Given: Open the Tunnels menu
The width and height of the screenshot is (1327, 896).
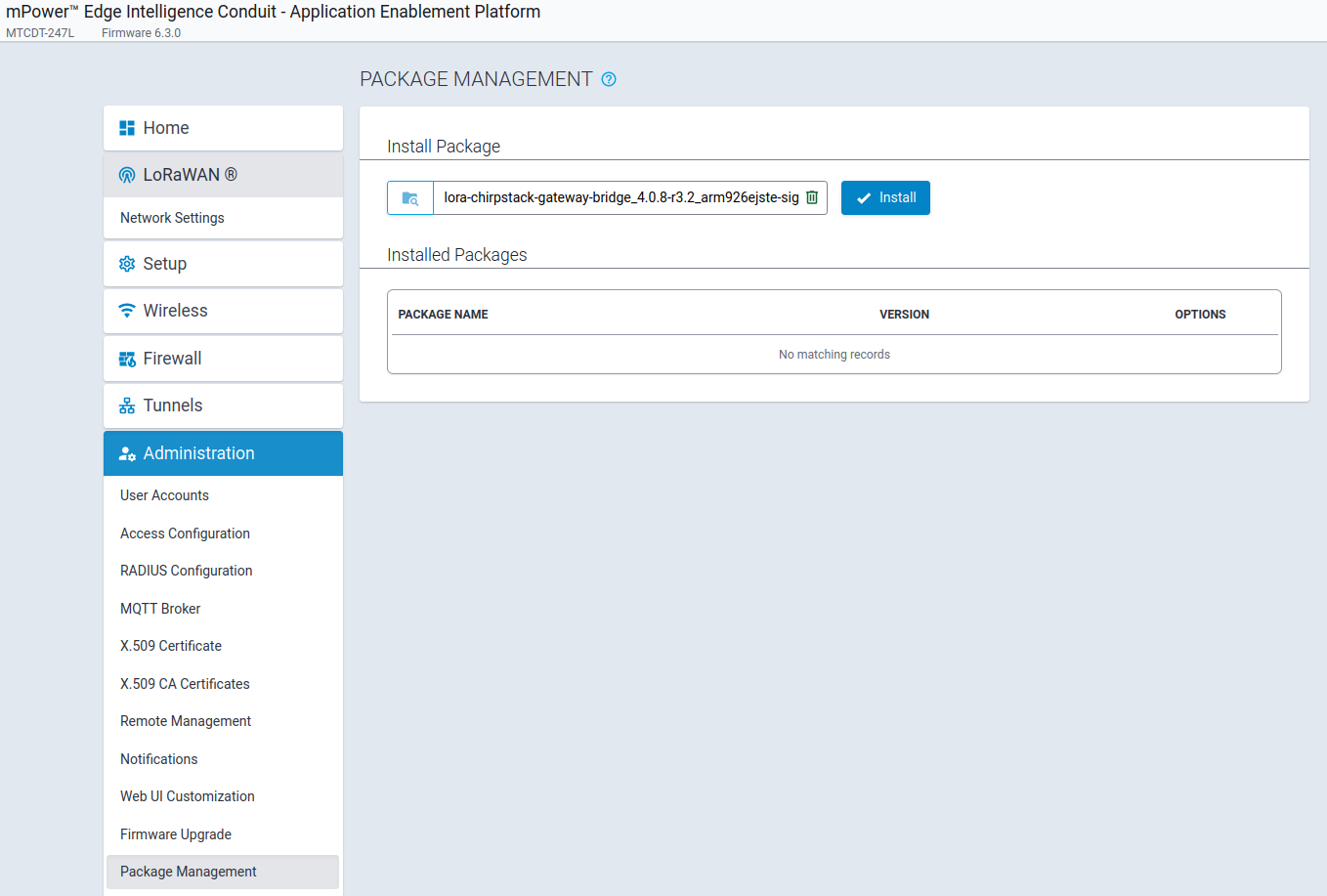Looking at the screenshot, I should coord(223,405).
